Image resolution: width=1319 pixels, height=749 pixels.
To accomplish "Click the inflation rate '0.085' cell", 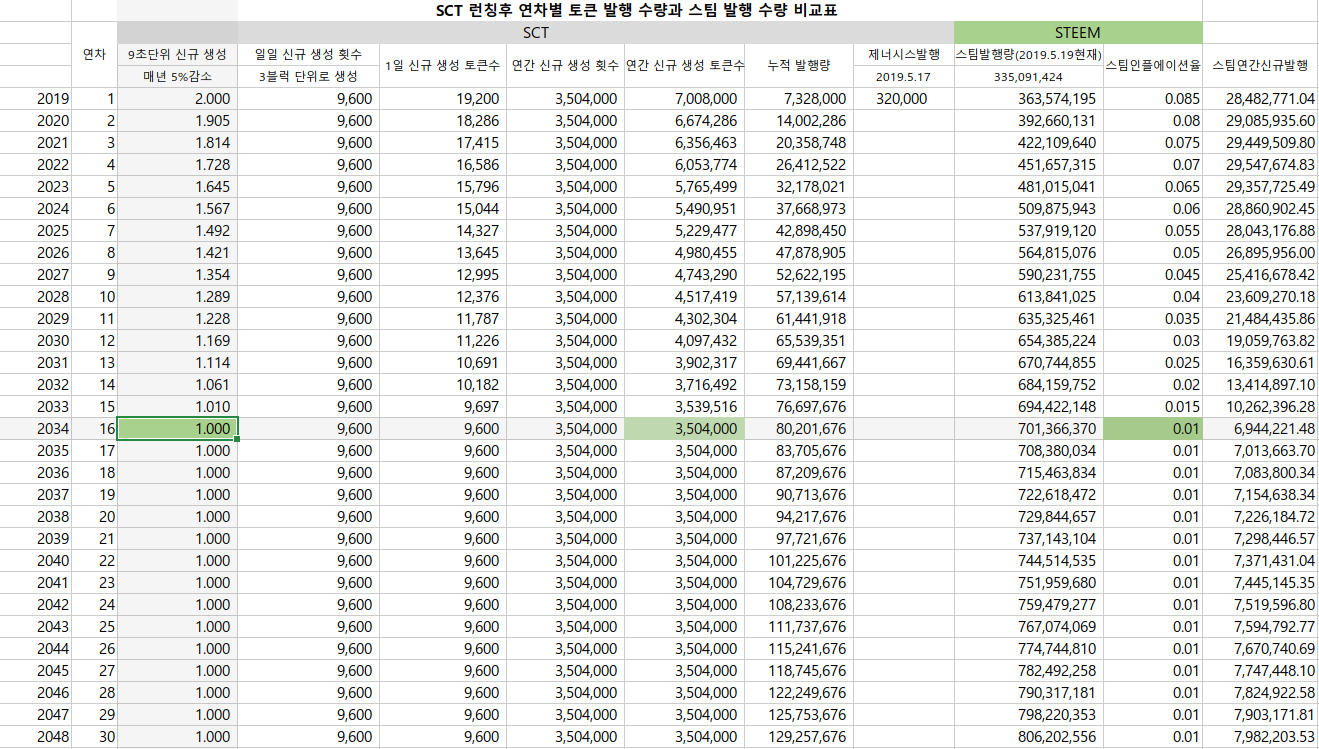I will tap(1152, 99).
